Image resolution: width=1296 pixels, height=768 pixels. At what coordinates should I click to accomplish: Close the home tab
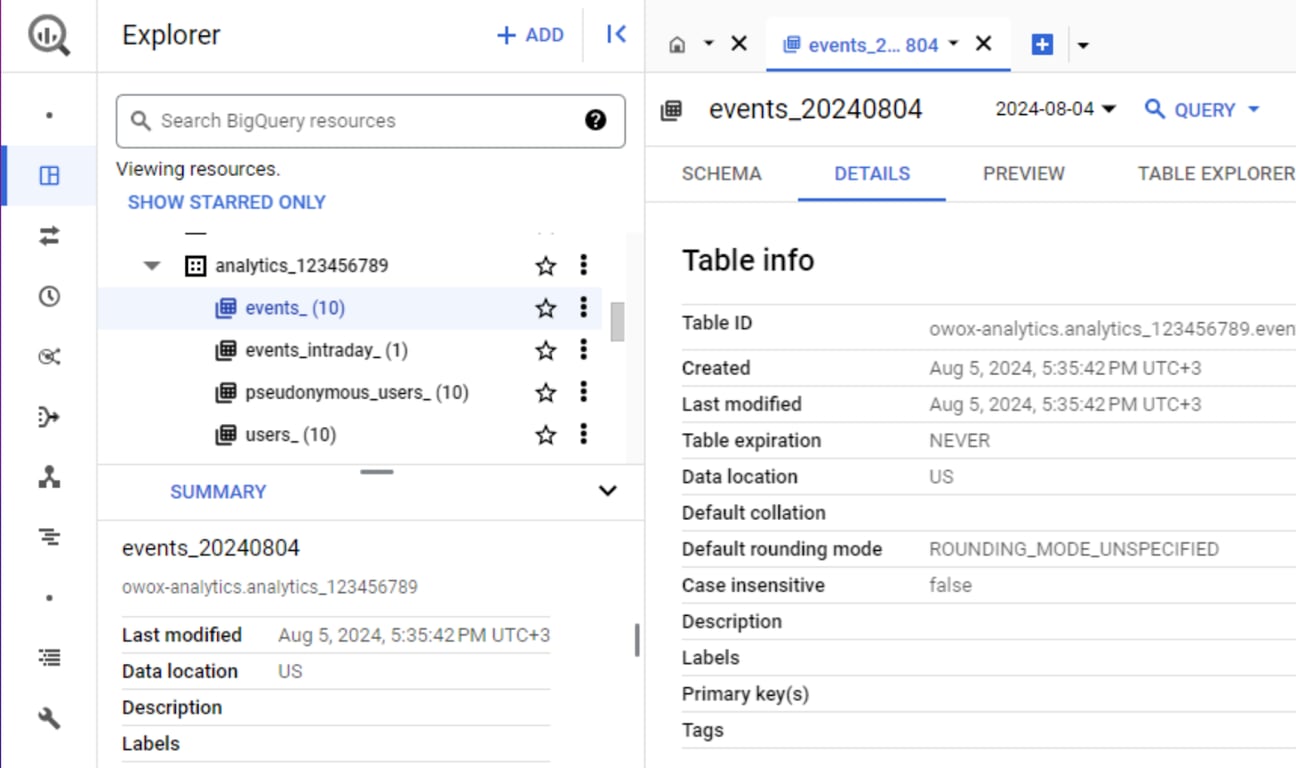(x=739, y=44)
